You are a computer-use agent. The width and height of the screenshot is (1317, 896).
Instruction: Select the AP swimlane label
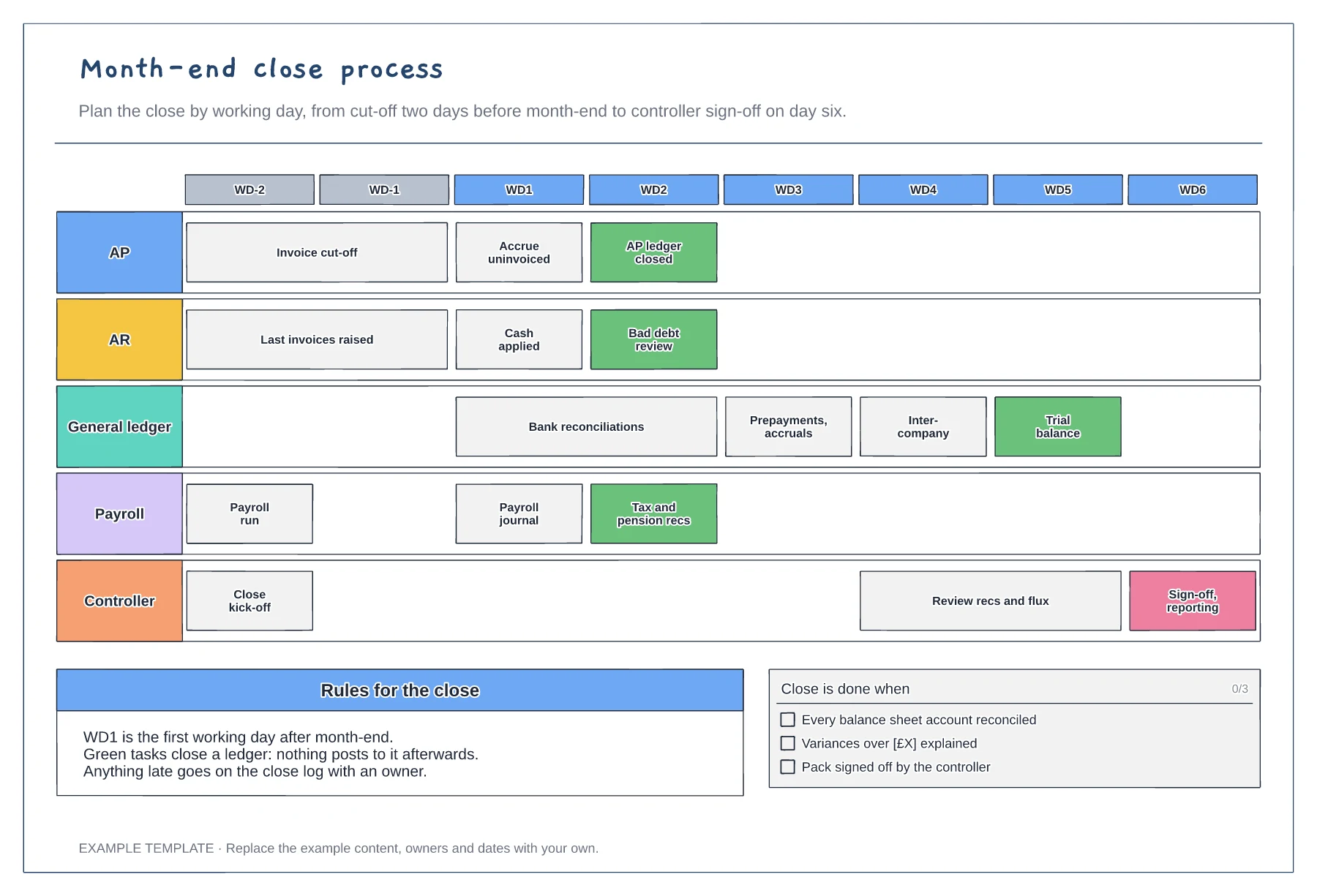click(x=119, y=252)
